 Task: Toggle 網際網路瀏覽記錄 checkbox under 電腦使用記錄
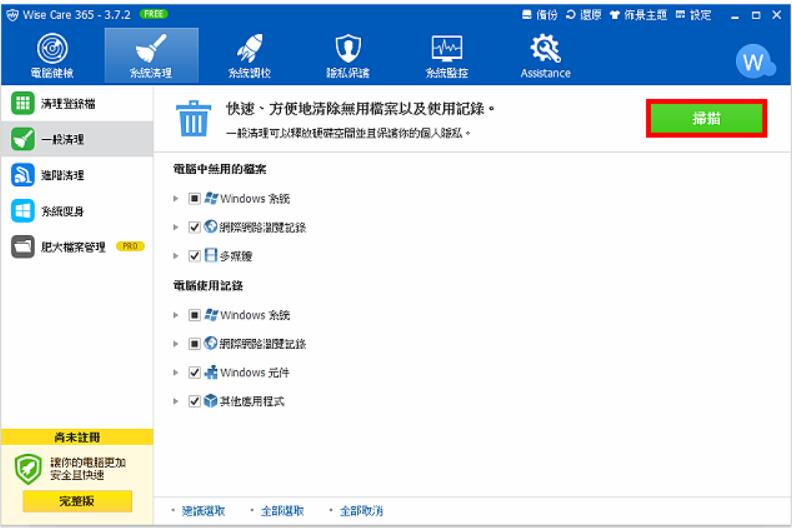[x=194, y=344]
